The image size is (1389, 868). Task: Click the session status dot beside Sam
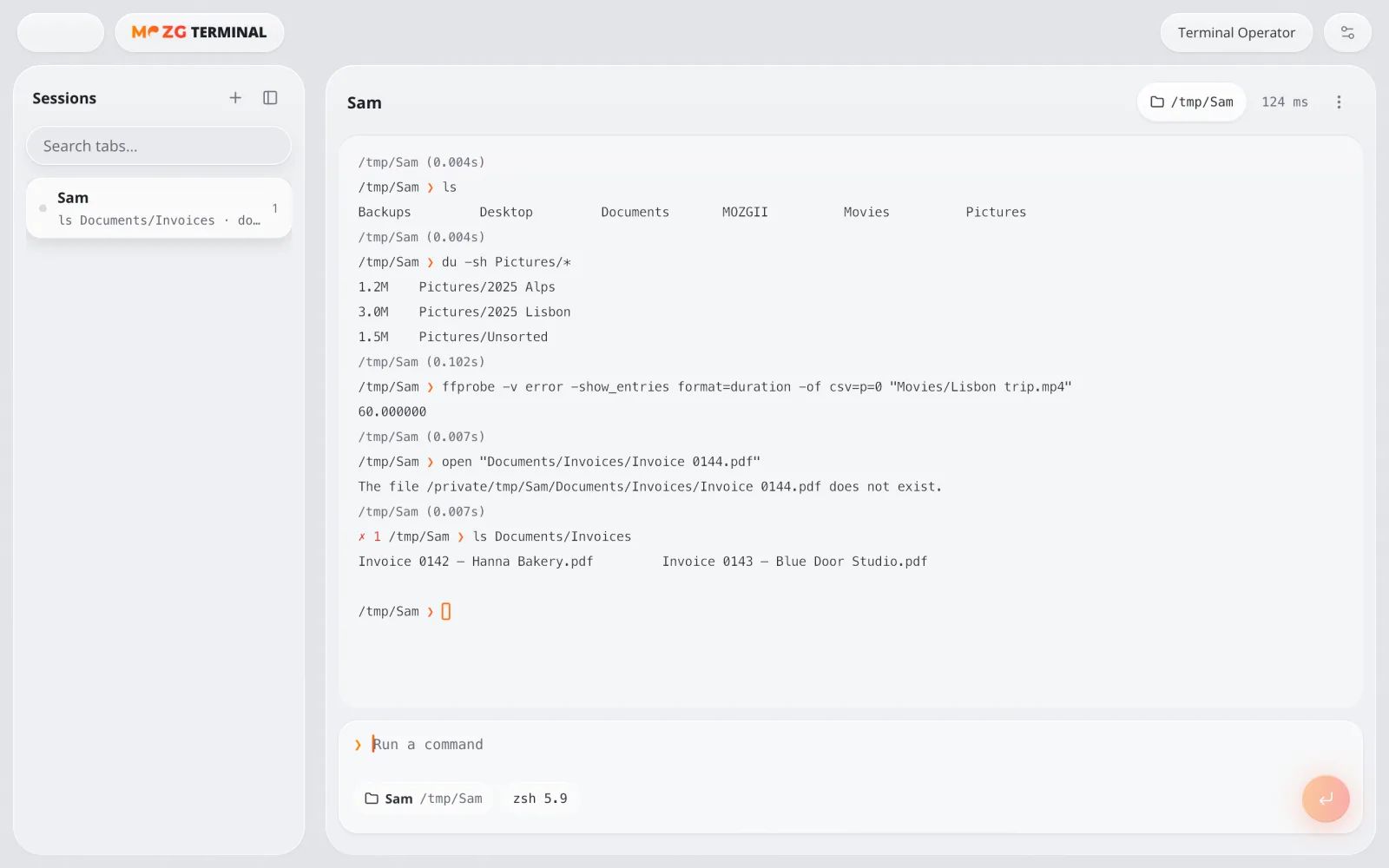click(x=43, y=208)
